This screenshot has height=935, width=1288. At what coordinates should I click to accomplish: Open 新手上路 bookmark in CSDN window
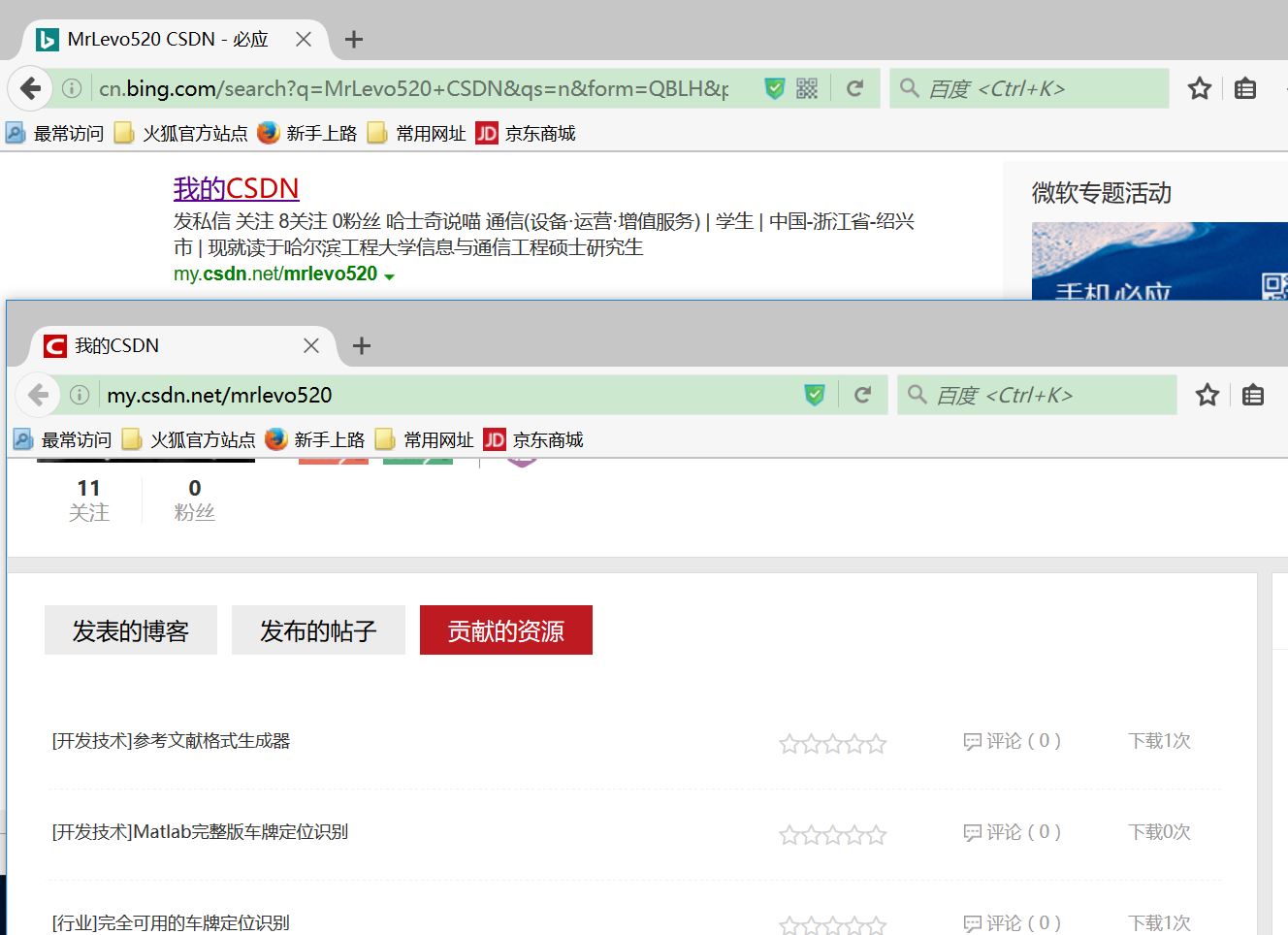(315, 439)
